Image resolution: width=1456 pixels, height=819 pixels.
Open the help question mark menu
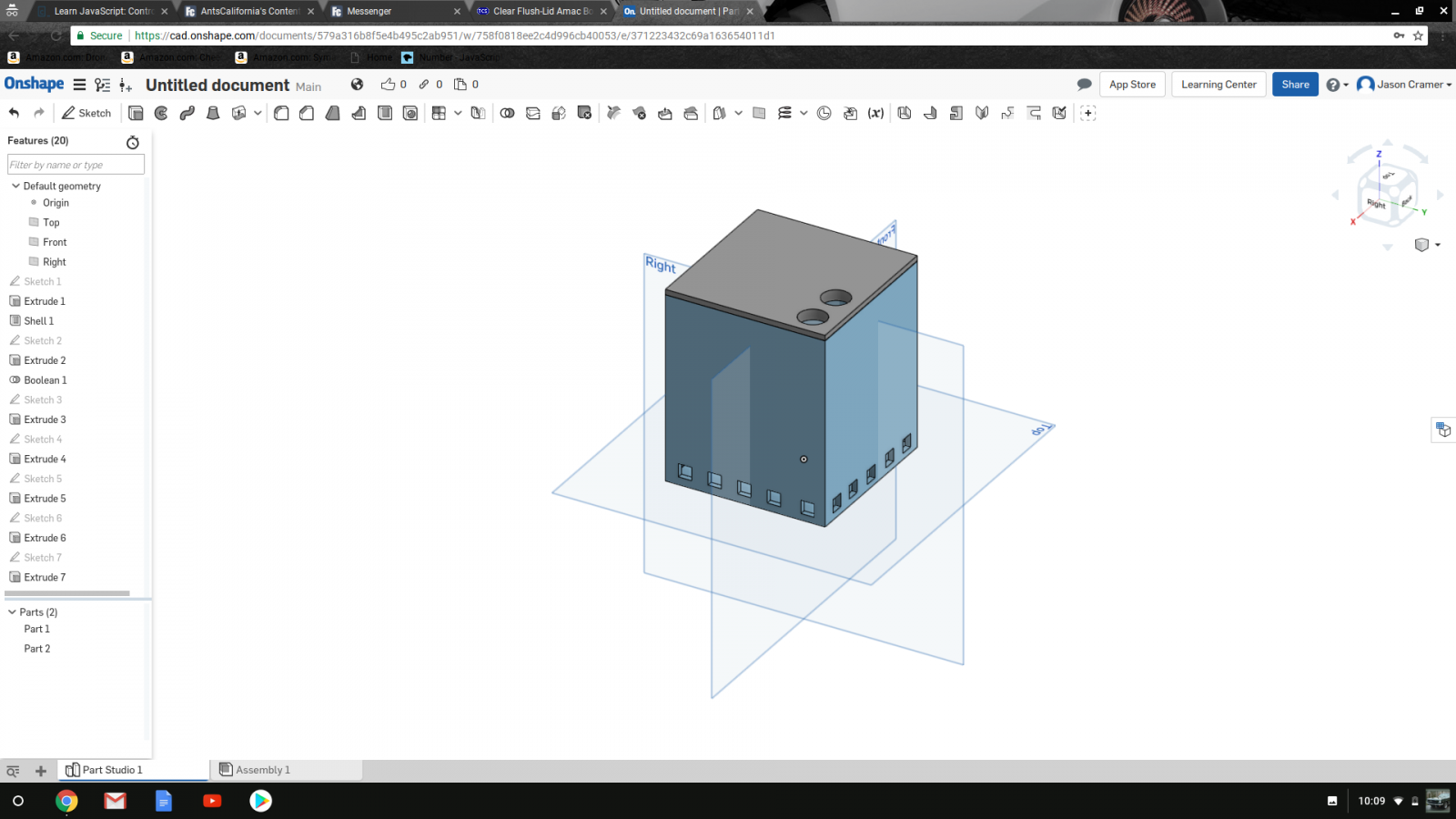coord(1336,85)
